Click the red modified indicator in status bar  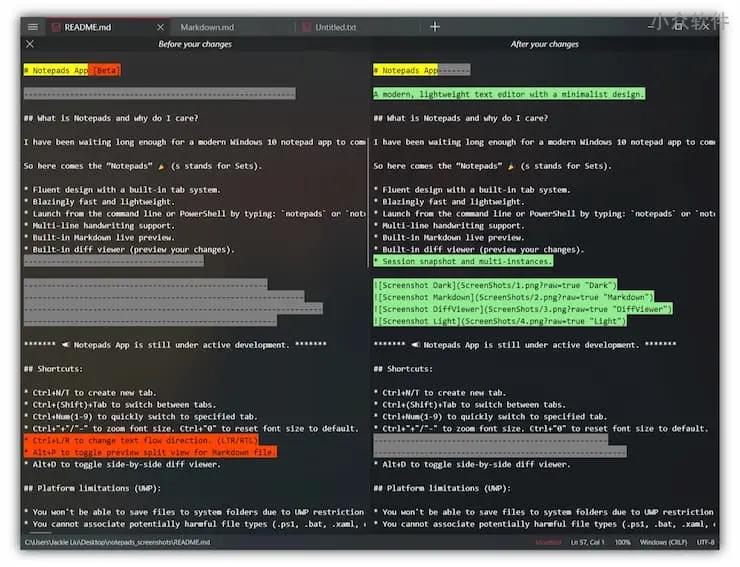[548, 542]
